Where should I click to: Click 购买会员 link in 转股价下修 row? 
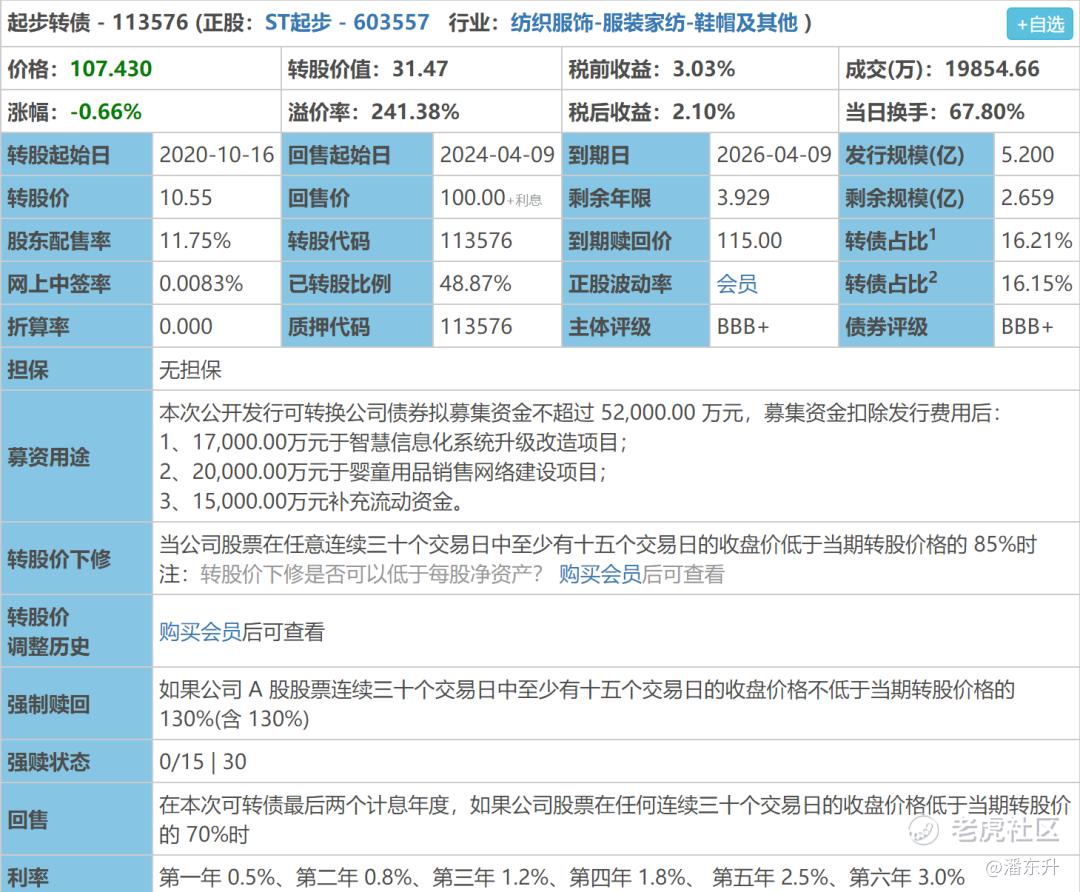(600, 574)
